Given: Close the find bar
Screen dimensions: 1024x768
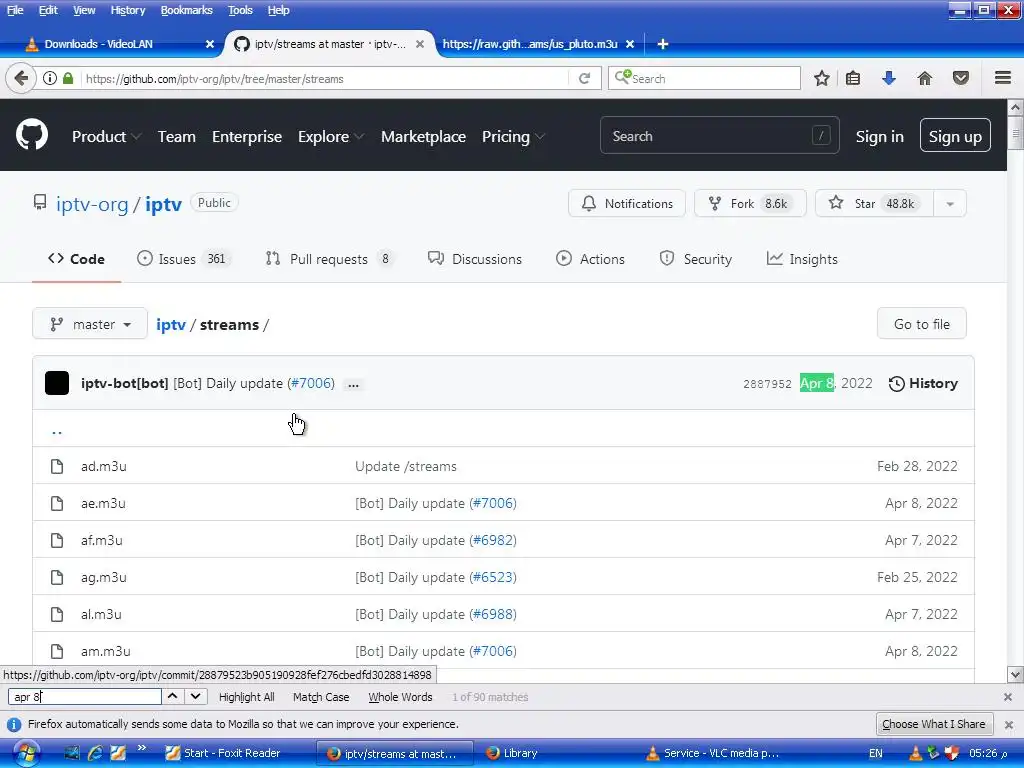Looking at the screenshot, I should pyautogui.click(x=1008, y=697).
